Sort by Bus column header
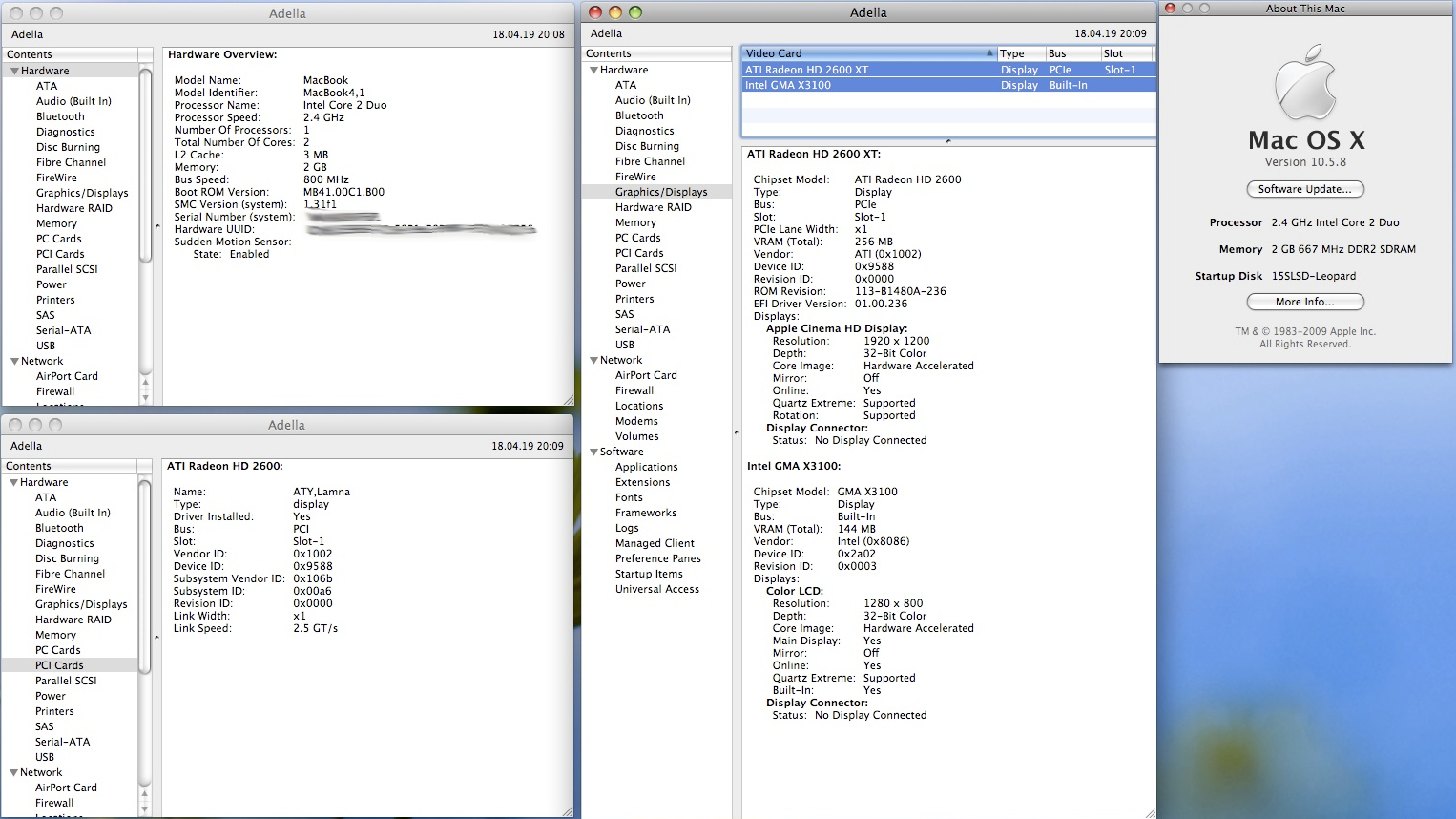 (x=1072, y=53)
